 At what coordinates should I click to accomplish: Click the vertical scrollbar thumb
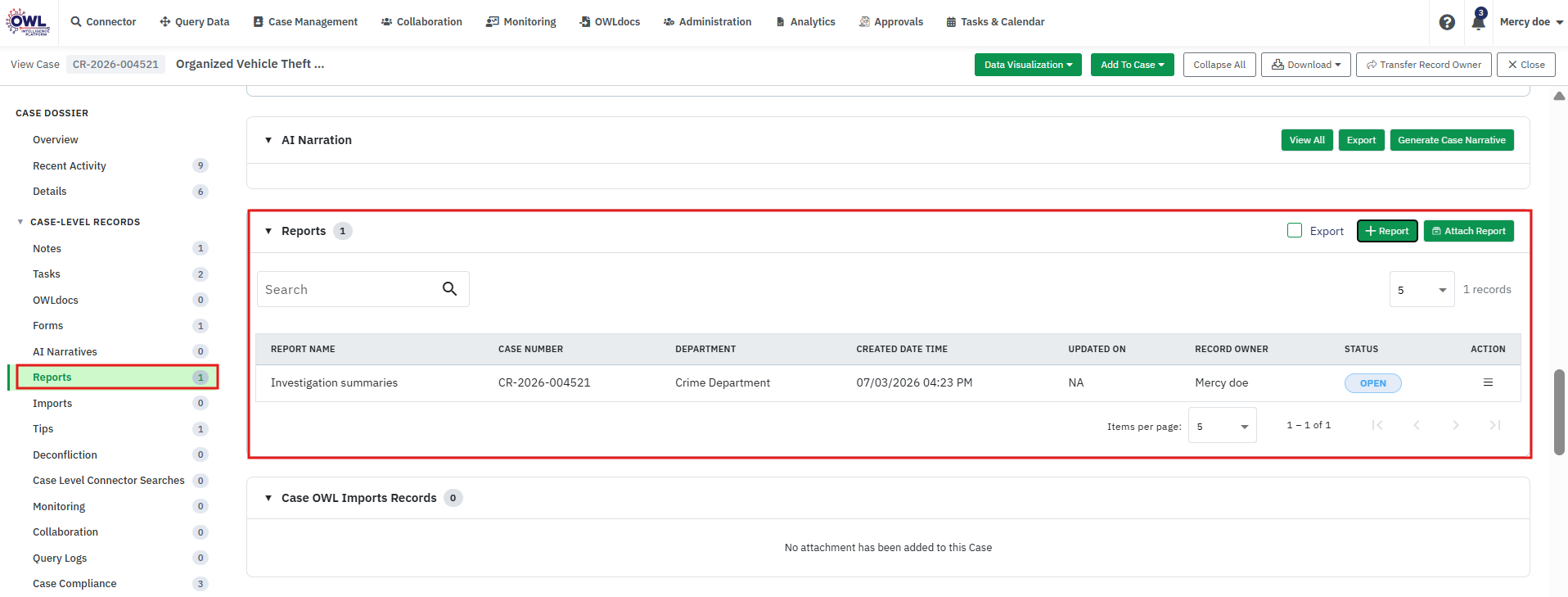[x=1559, y=412]
